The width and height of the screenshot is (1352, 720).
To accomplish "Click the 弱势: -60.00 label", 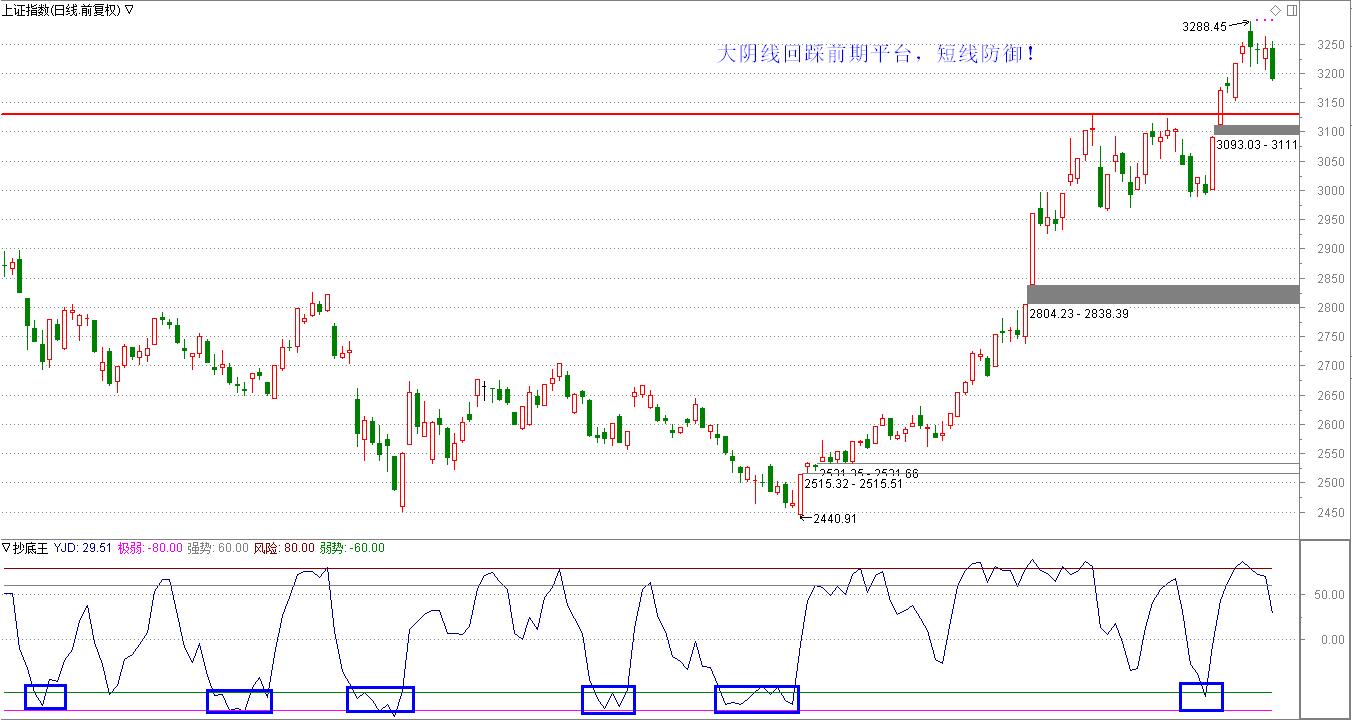I will [x=352, y=548].
